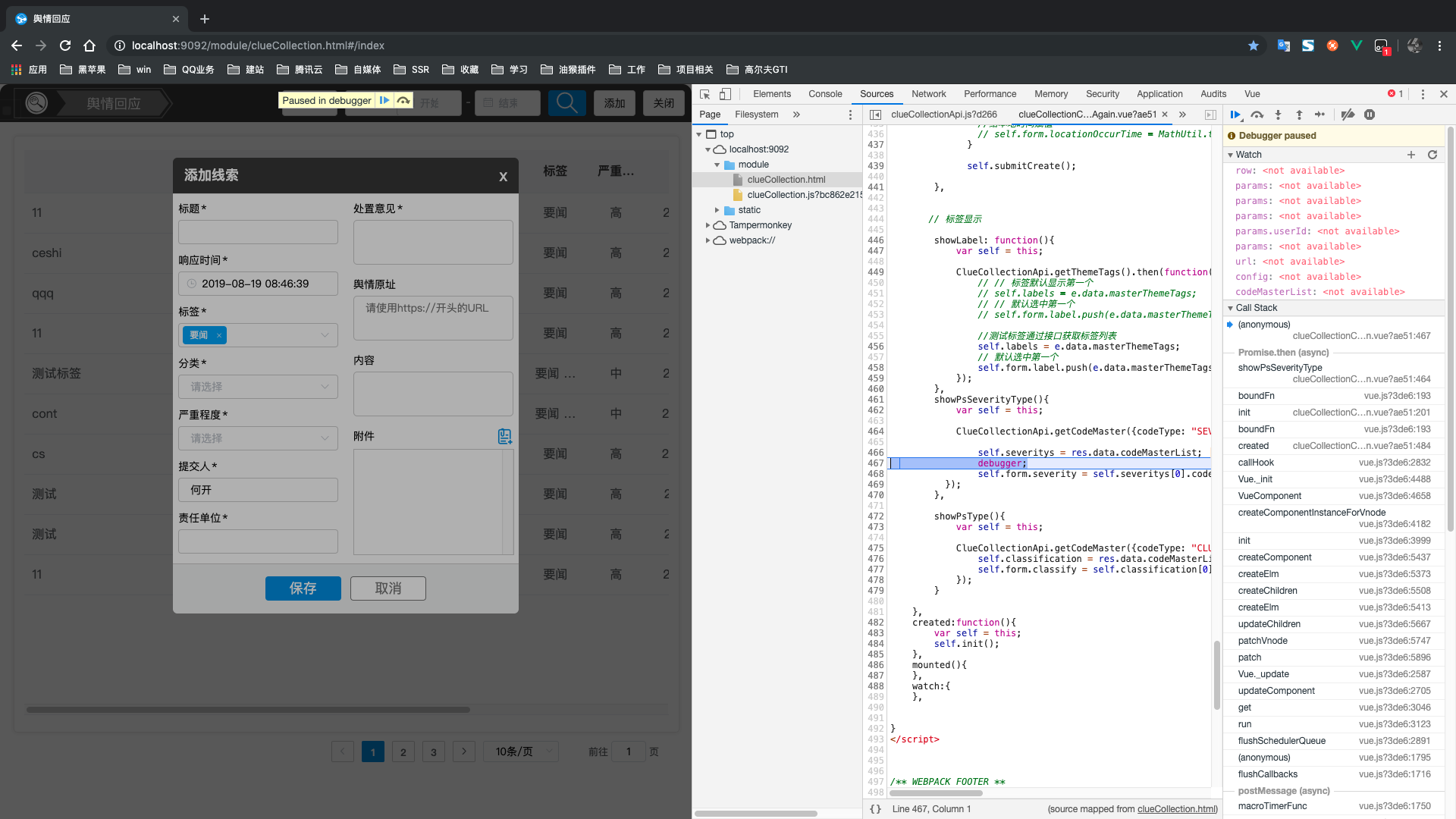Switch to Application tab
1456x819 pixels.
coord(1159,94)
